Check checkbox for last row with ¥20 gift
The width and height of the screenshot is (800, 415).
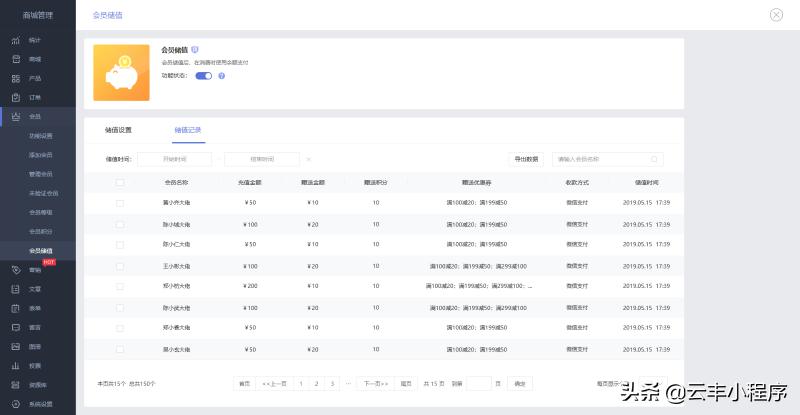click(120, 349)
